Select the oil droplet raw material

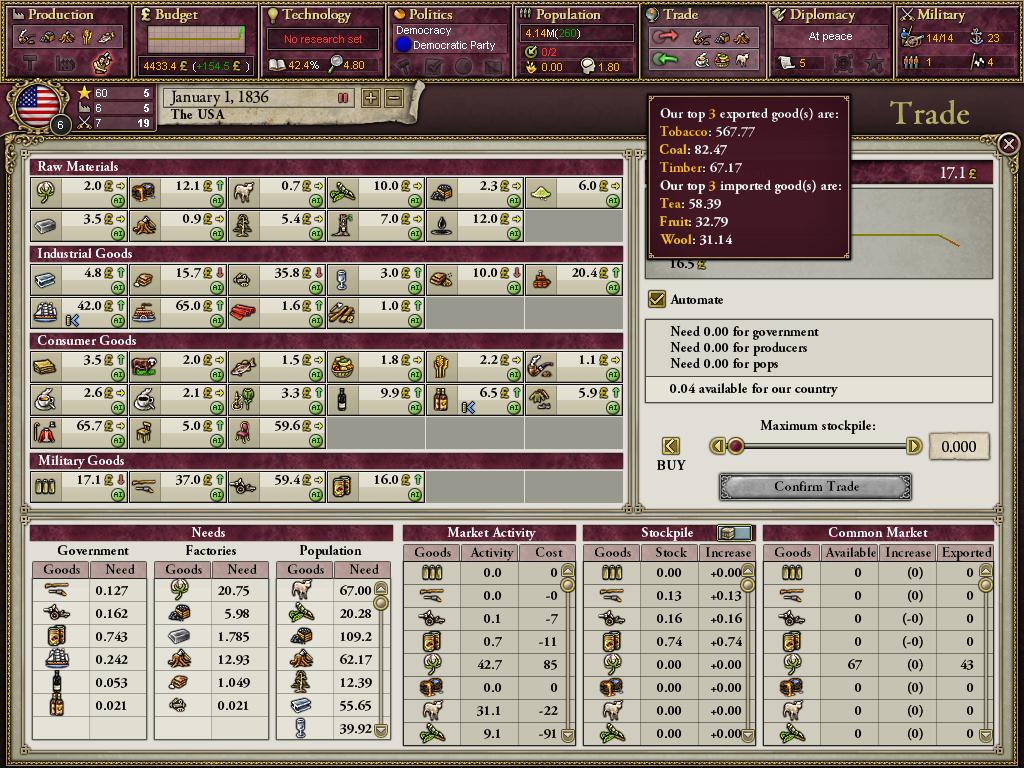[441, 226]
